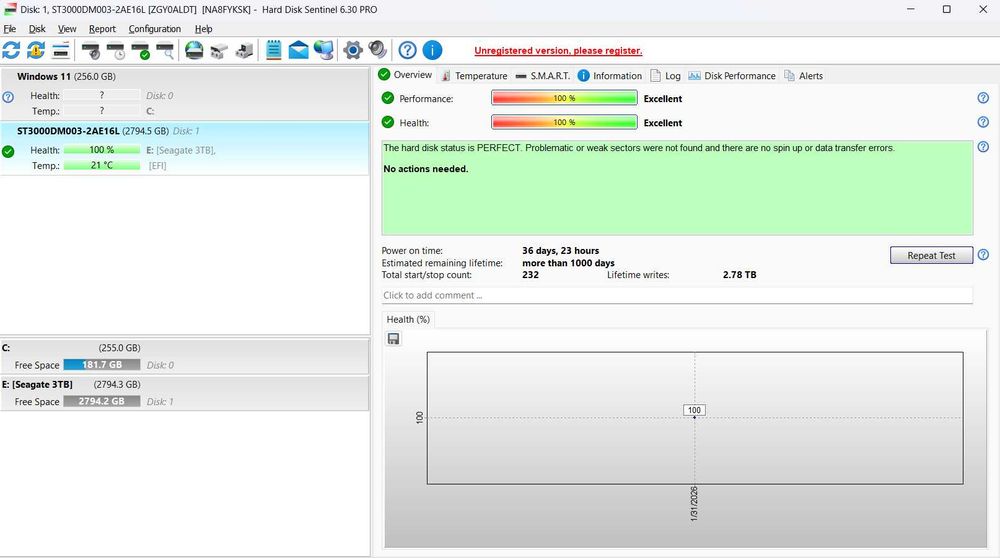Screen dimensions: 1000x558
Task: Open the Configuration menu
Action: pyautogui.click(x=154, y=29)
